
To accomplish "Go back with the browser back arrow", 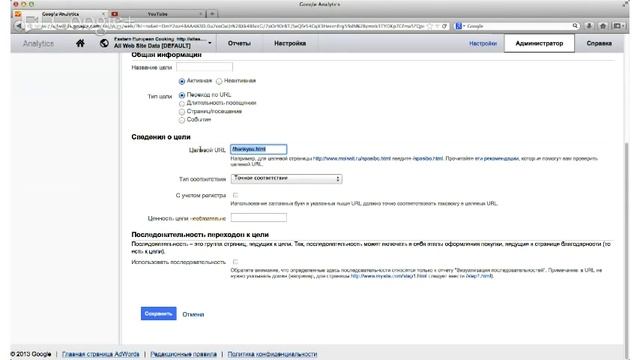I will click(x=19, y=26).
